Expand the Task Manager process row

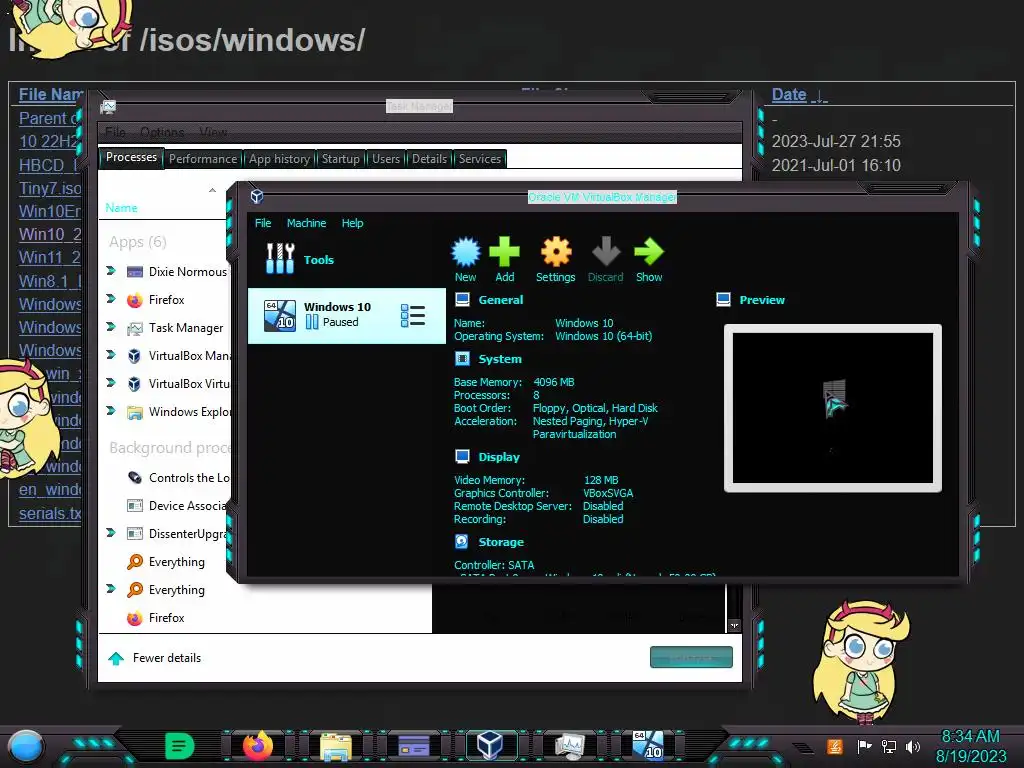(111, 327)
